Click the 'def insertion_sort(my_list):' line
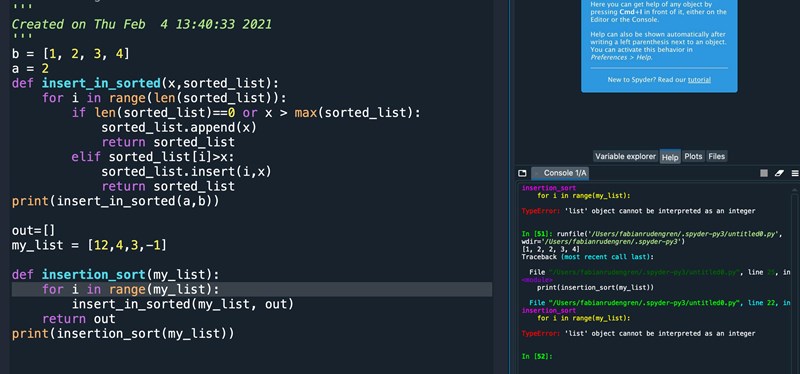This screenshot has height=374, width=800. (x=115, y=275)
